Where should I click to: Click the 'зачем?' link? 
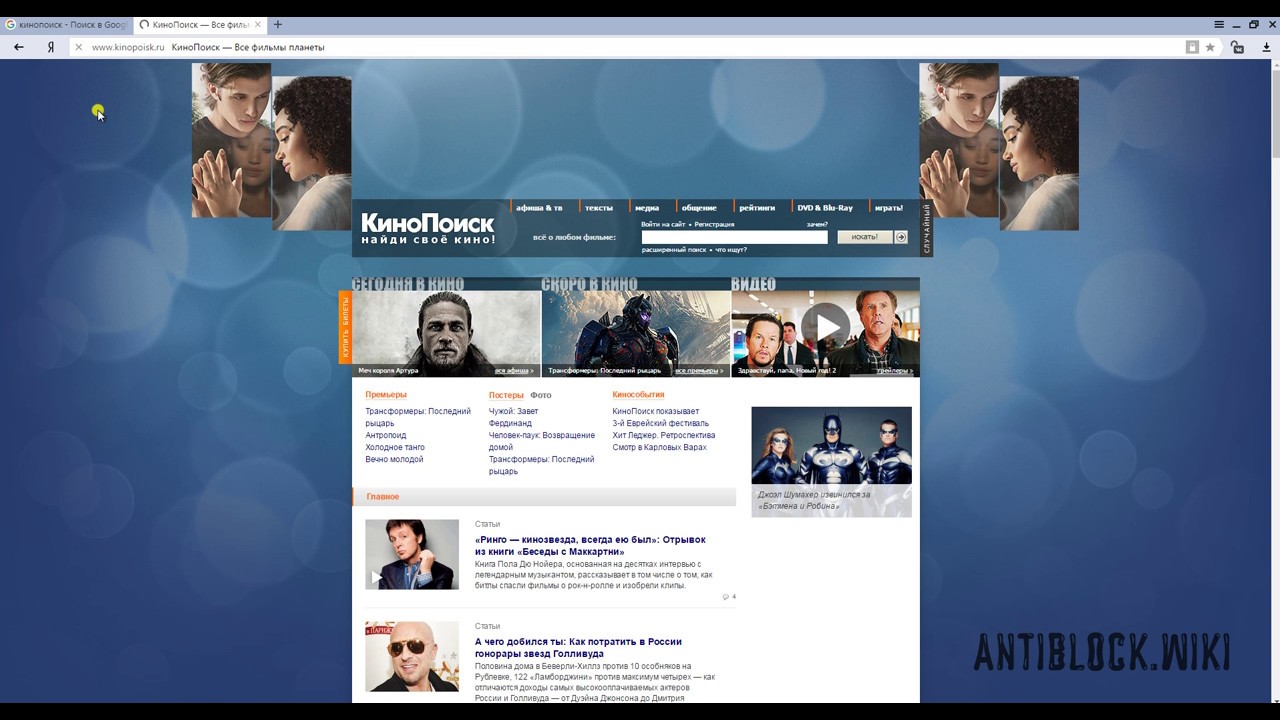point(817,225)
